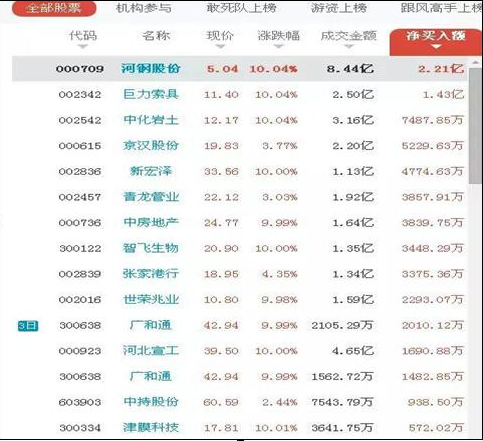Open stock 新宏泽 link

[x=151, y=171]
